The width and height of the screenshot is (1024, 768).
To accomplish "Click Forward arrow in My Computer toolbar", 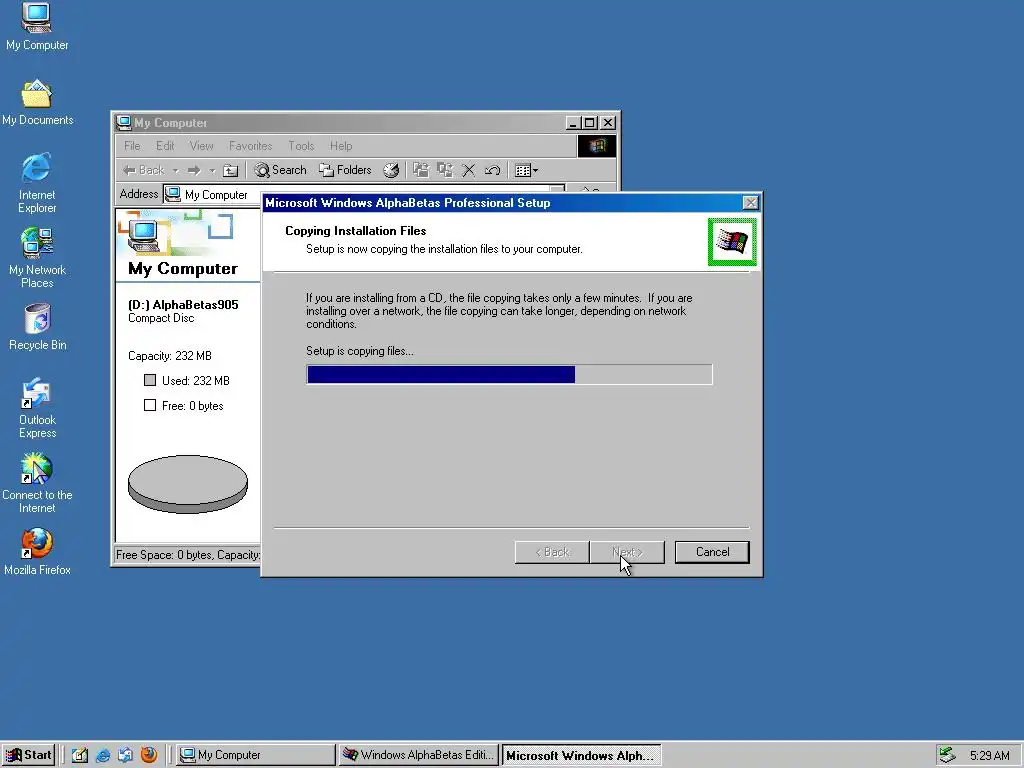I will [x=194, y=170].
